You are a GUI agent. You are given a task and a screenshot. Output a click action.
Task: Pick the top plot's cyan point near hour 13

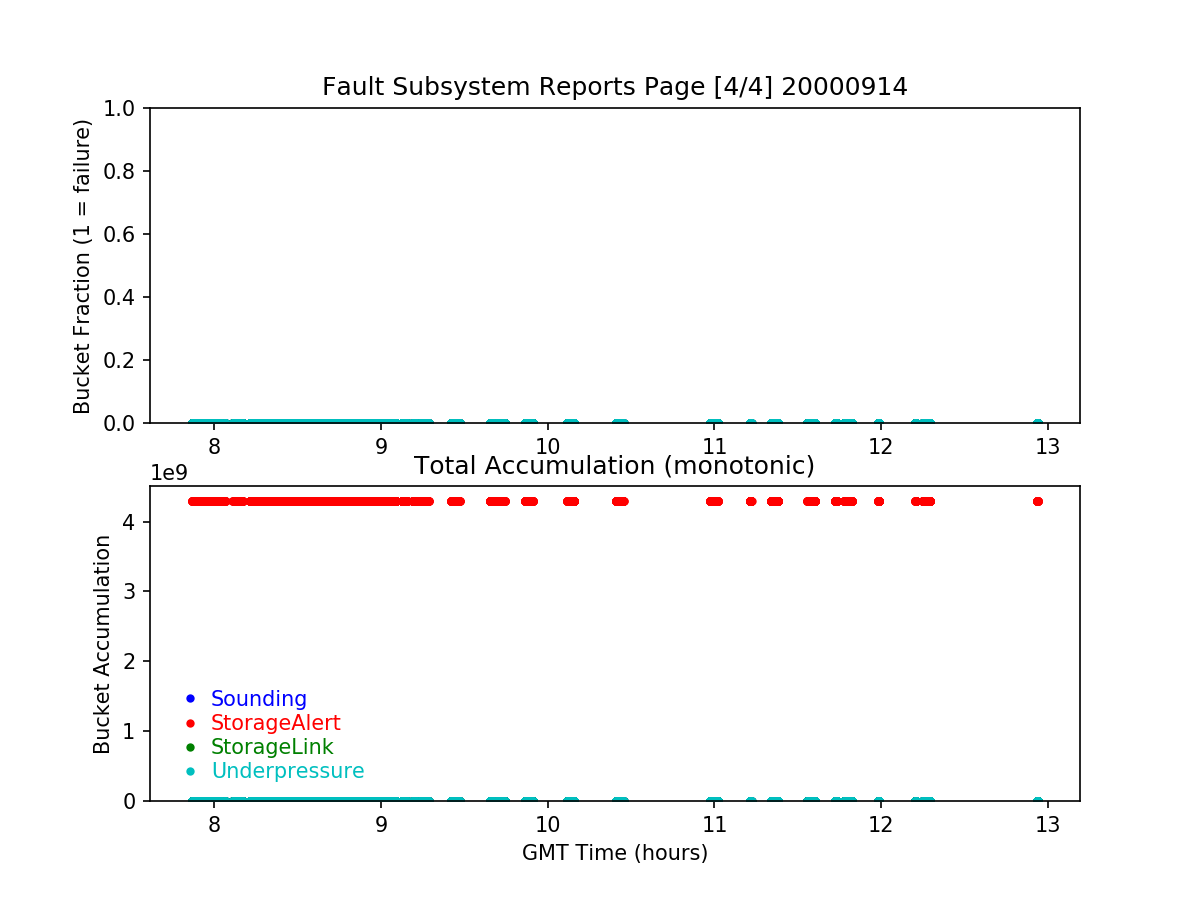(x=1037, y=423)
